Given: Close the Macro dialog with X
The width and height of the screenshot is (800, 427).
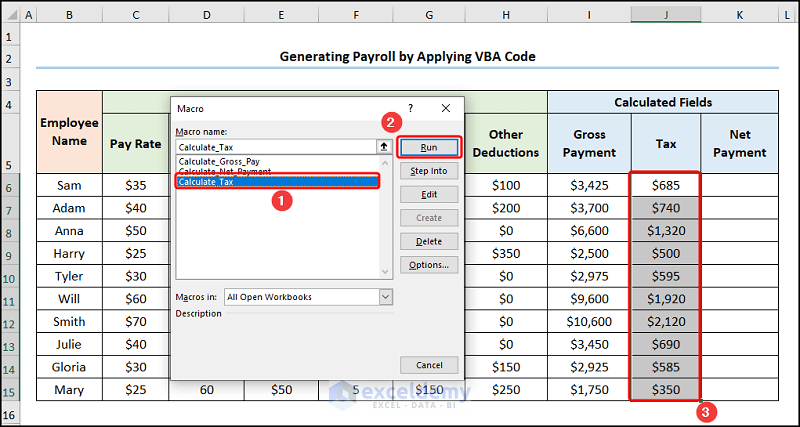Looking at the screenshot, I should tap(446, 107).
